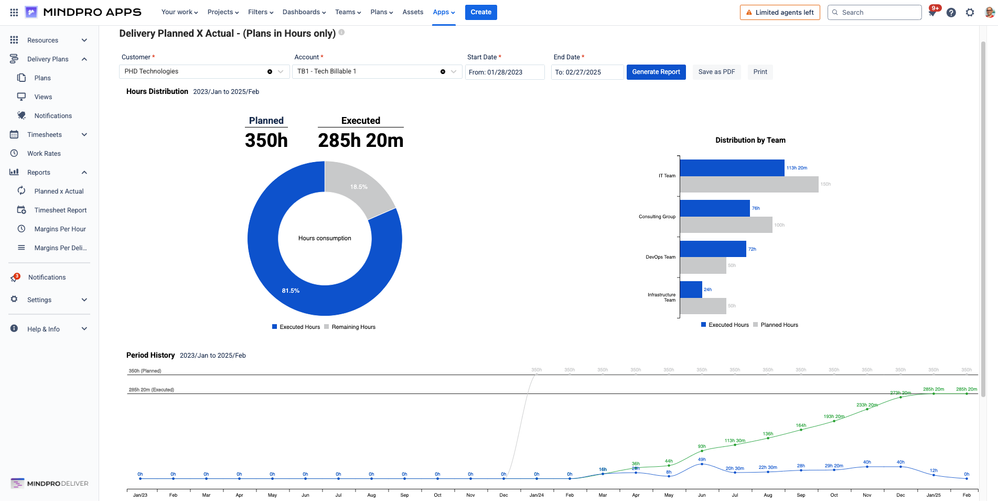The image size is (998, 502).
Task: Expand the Timesheets sidebar section
Action: (x=84, y=134)
